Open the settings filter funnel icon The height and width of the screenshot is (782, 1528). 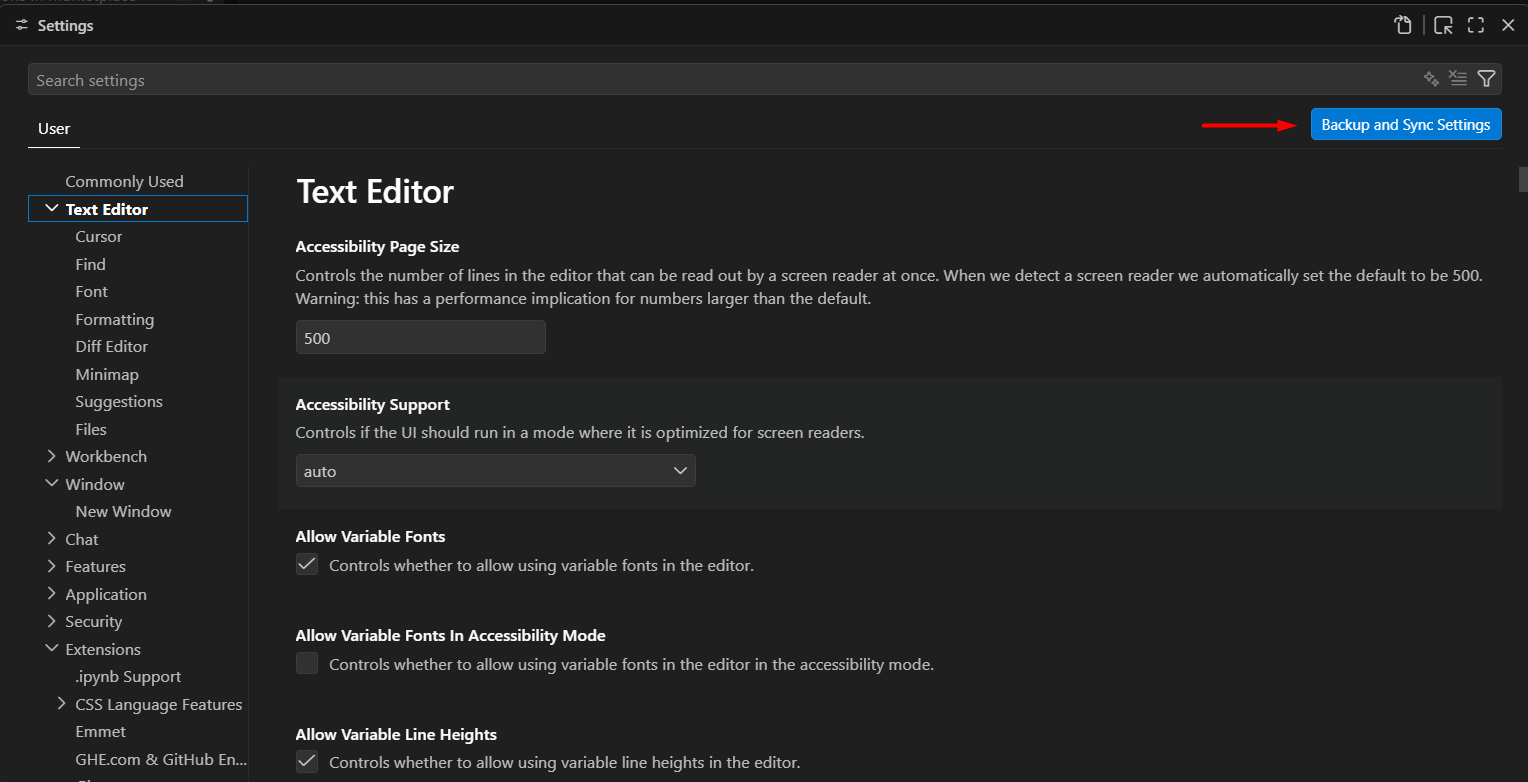click(1486, 79)
